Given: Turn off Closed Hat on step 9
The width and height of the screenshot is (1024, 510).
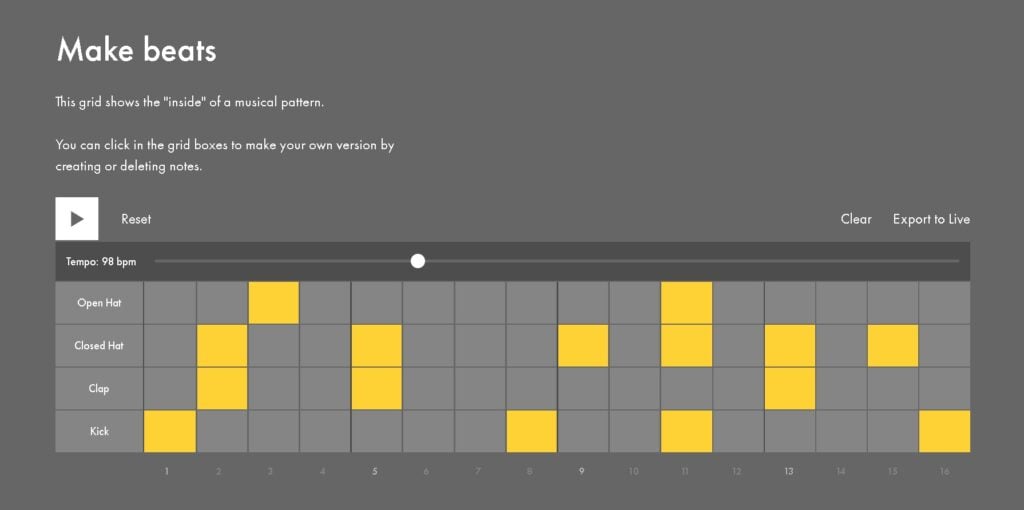Looking at the screenshot, I should (583, 345).
